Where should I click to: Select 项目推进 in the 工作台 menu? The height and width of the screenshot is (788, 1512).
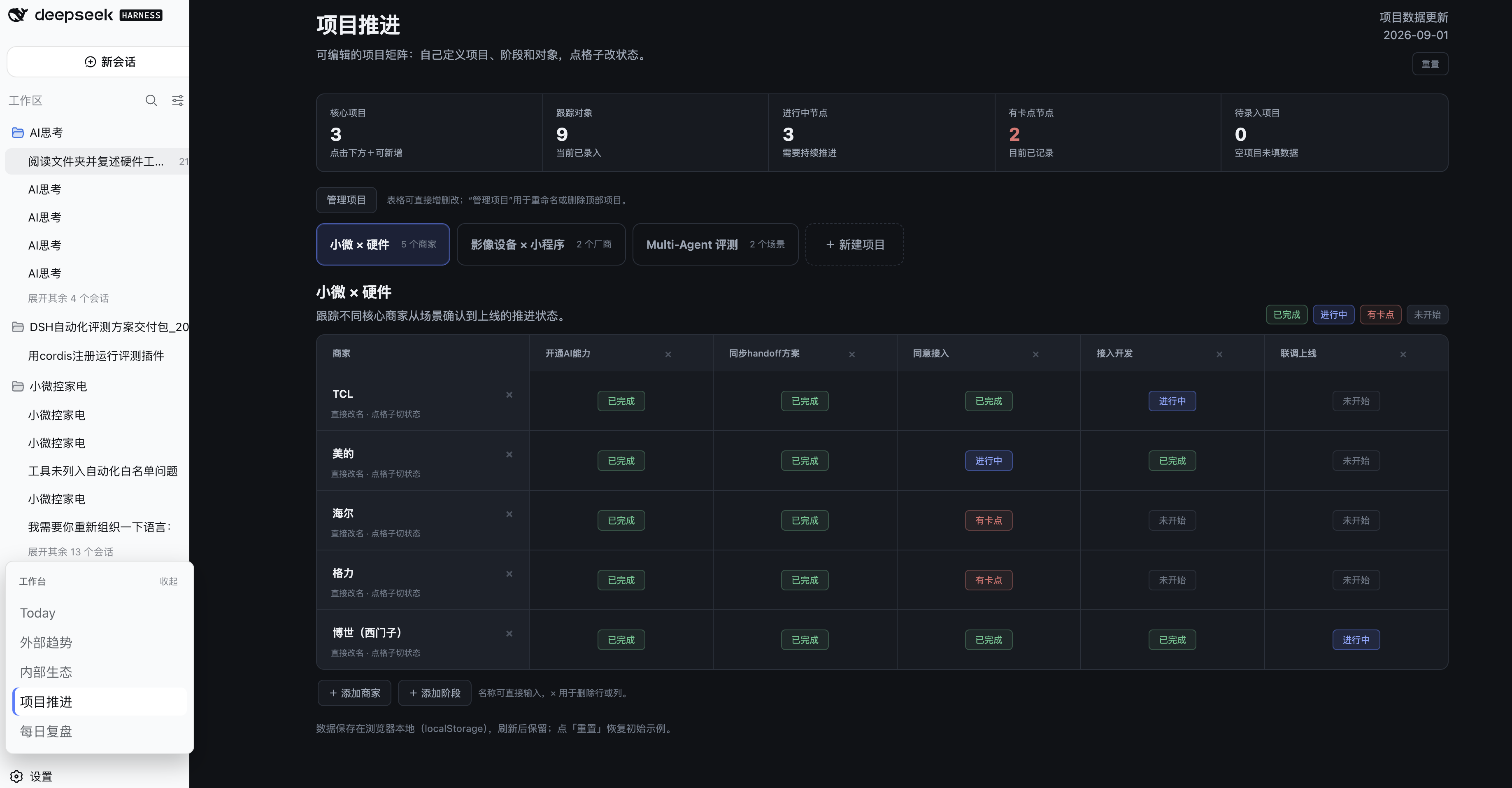pyautogui.click(x=100, y=702)
